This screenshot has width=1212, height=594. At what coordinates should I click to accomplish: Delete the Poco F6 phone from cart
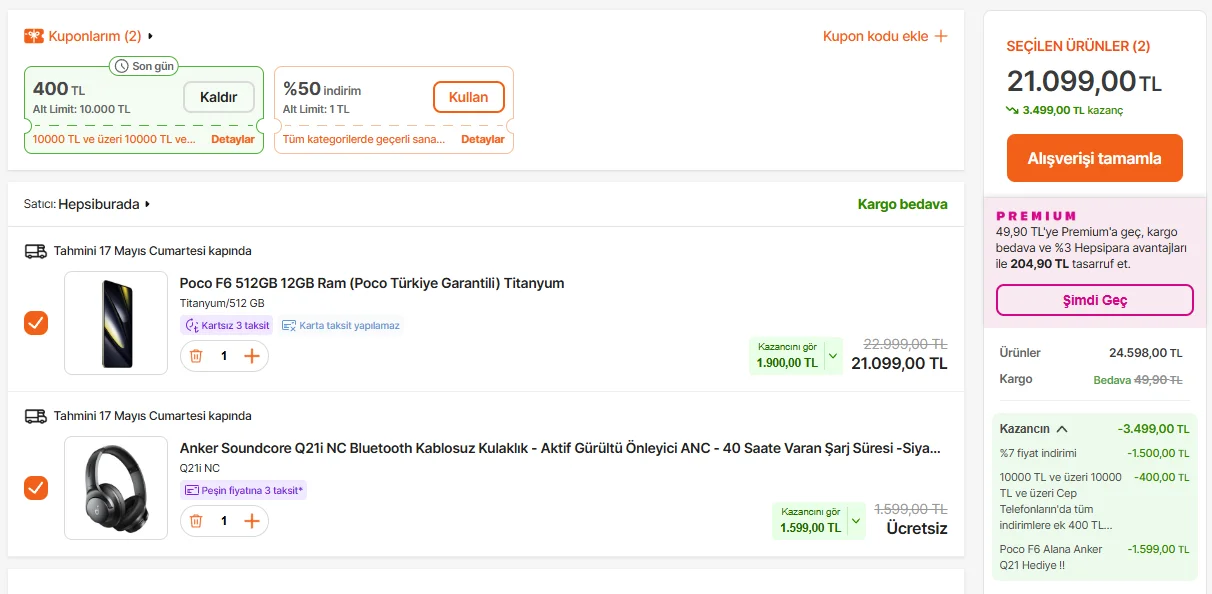coord(196,356)
